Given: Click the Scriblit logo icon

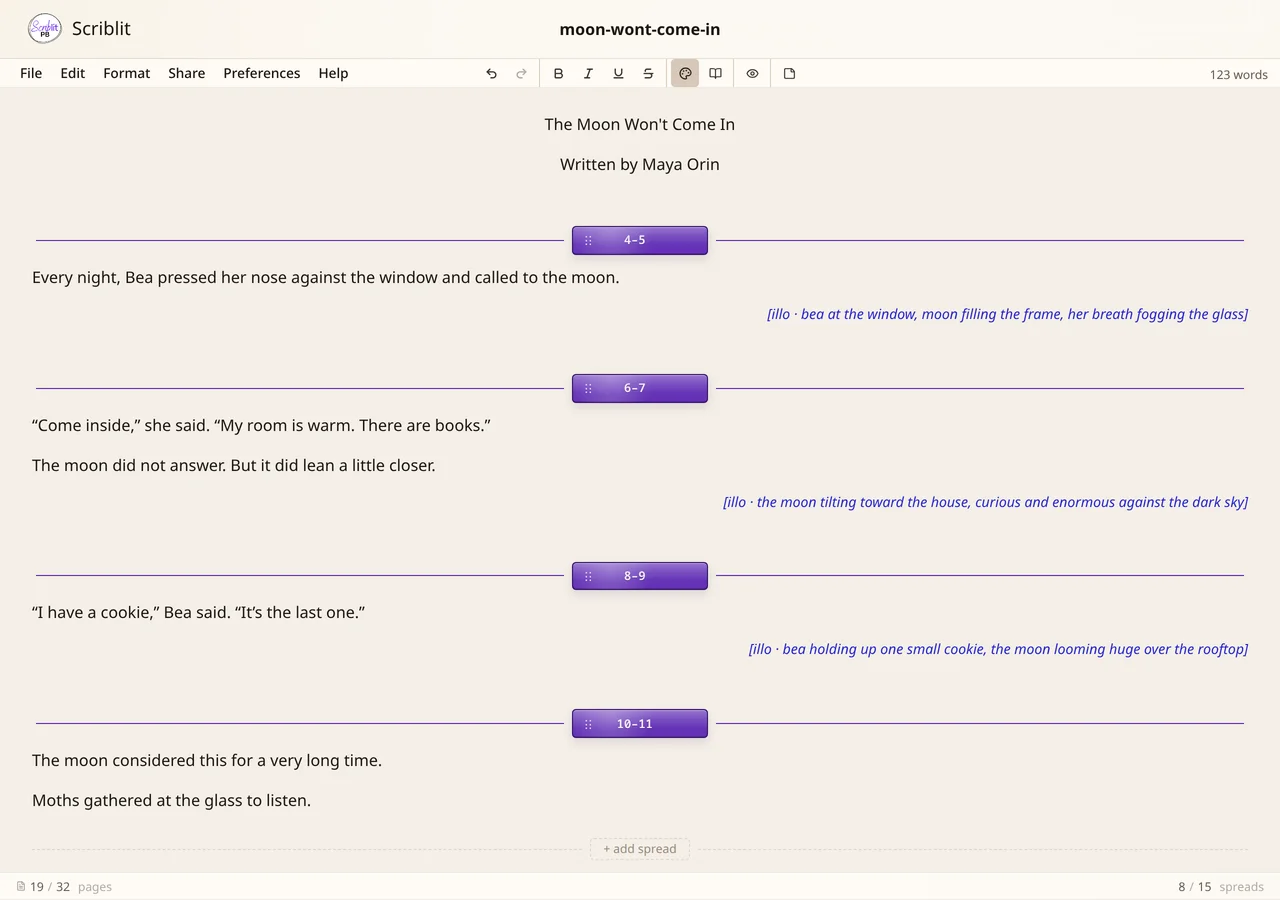Looking at the screenshot, I should point(45,29).
